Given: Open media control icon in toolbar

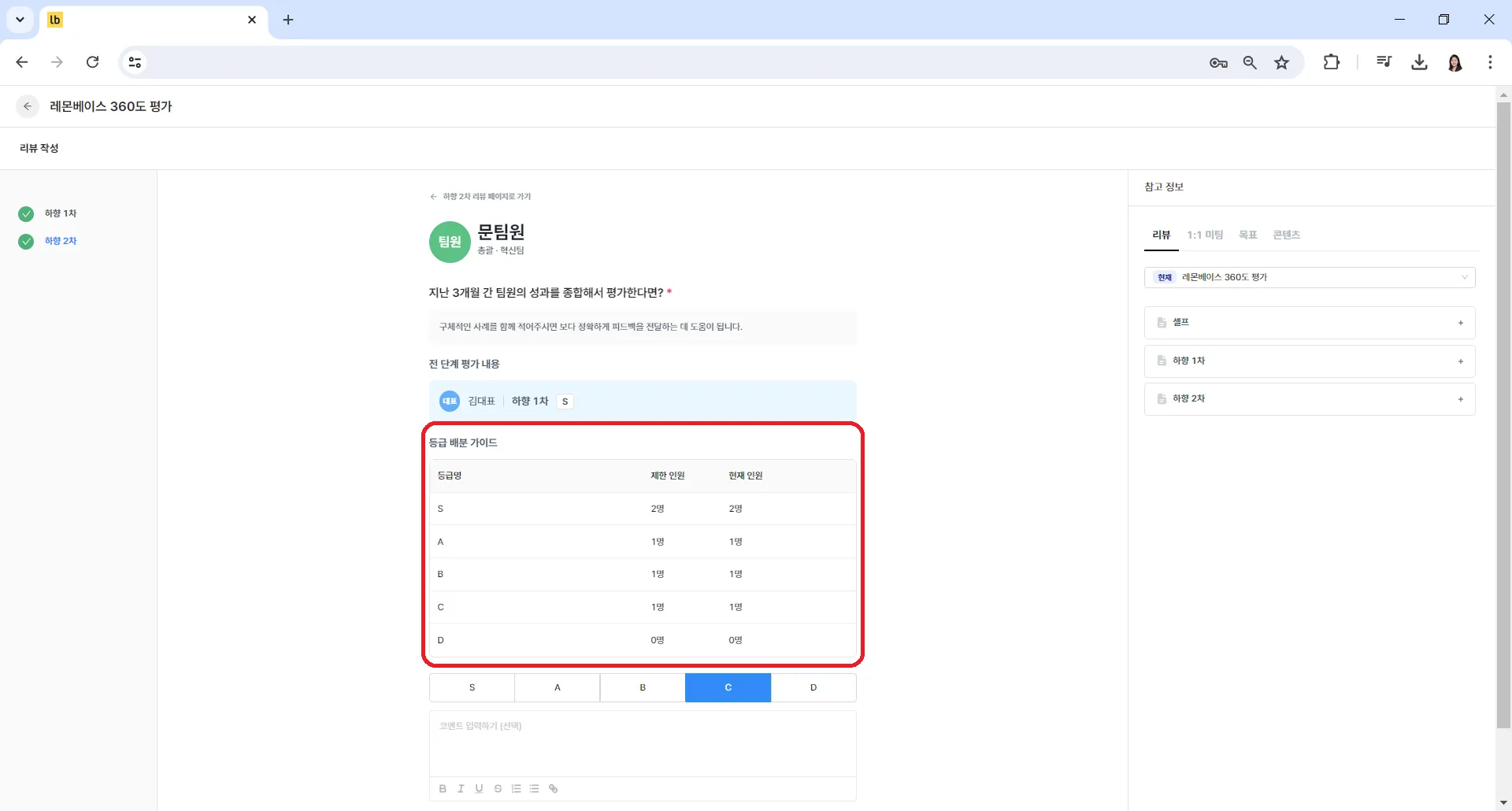Looking at the screenshot, I should coord(1384,62).
